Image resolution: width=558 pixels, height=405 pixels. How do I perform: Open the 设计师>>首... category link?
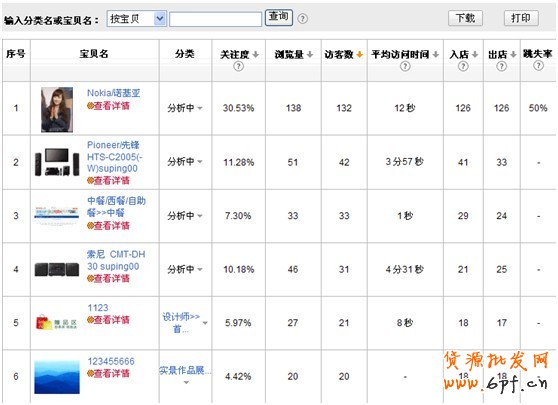[181, 323]
